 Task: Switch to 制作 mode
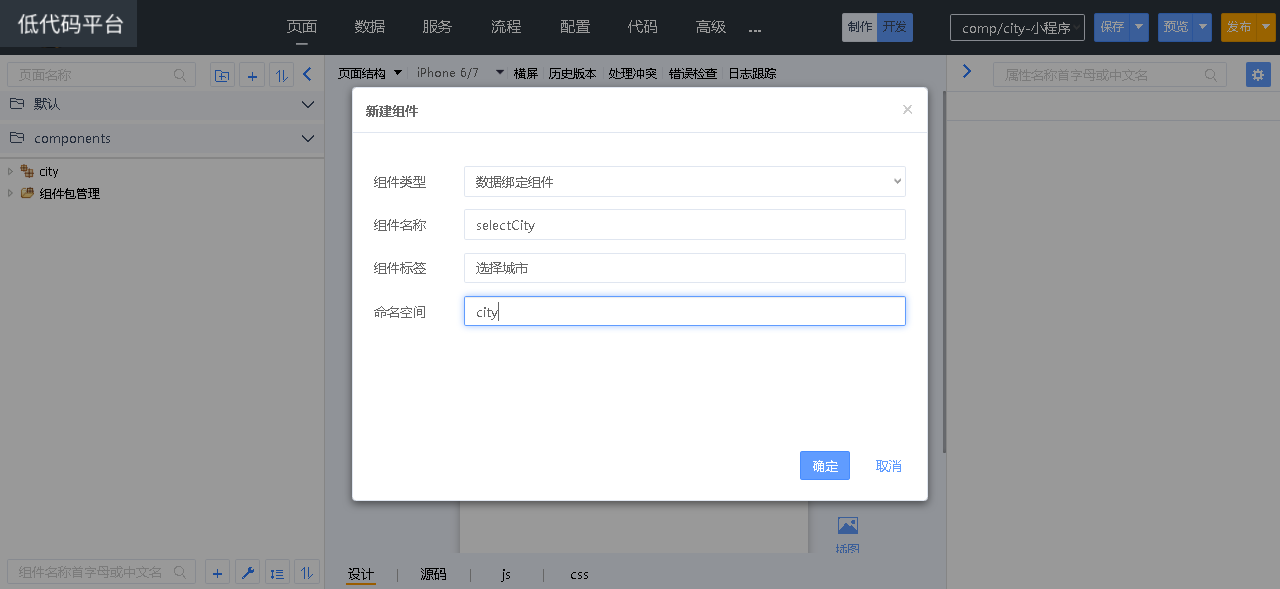pos(860,27)
